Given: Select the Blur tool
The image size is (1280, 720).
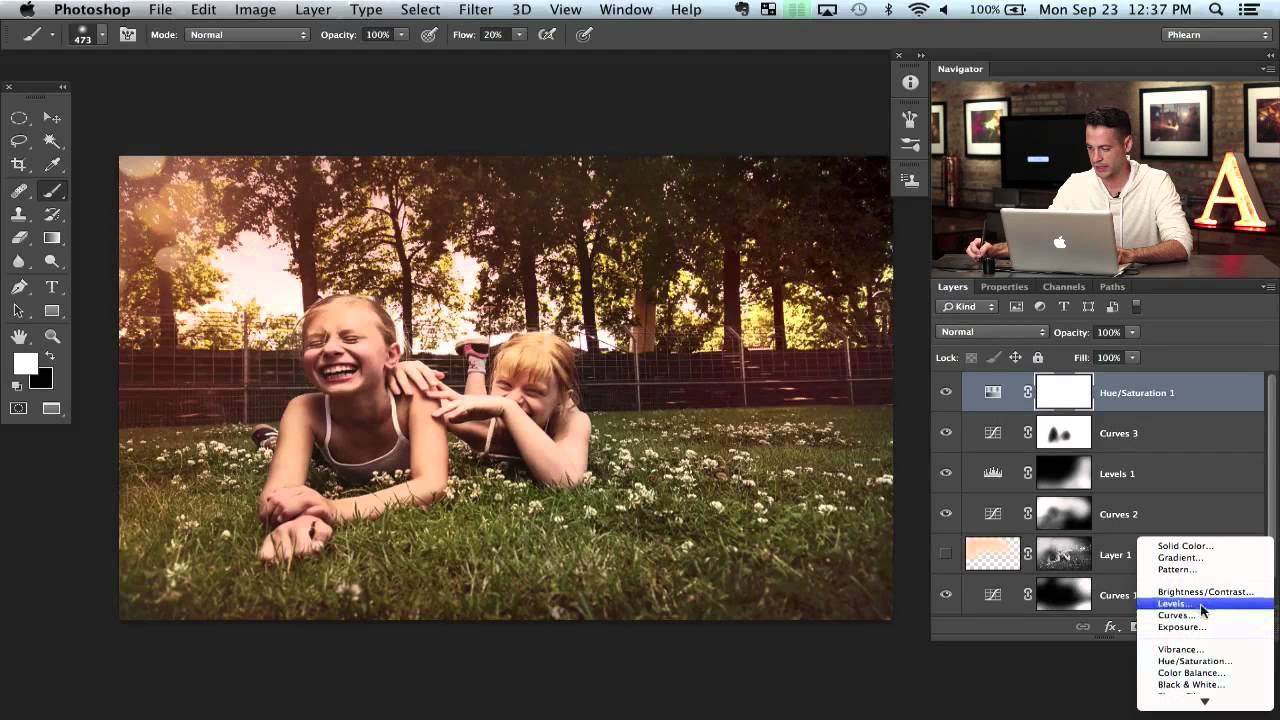Looking at the screenshot, I should click(x=19, y=262).
